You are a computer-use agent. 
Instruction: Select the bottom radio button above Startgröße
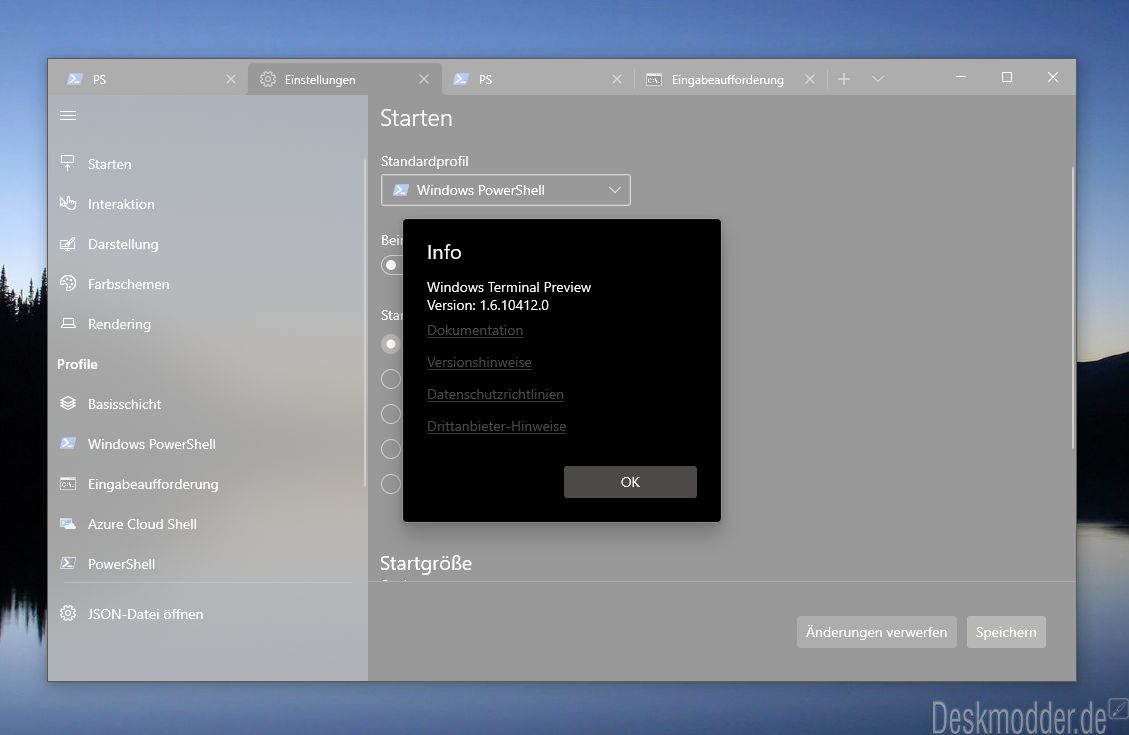(391, 484)
